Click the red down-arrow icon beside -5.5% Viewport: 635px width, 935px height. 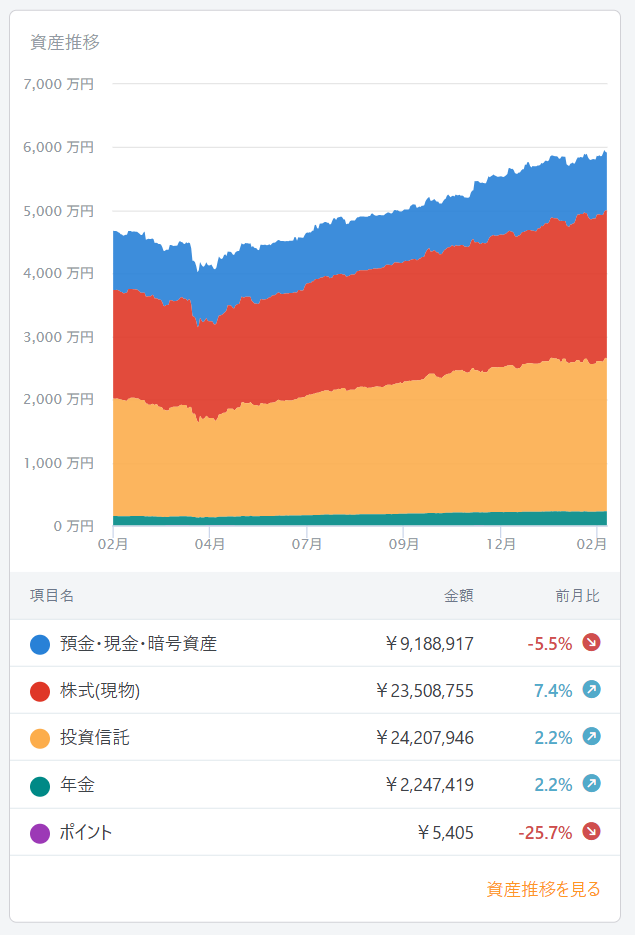click(x=591, y=642)
